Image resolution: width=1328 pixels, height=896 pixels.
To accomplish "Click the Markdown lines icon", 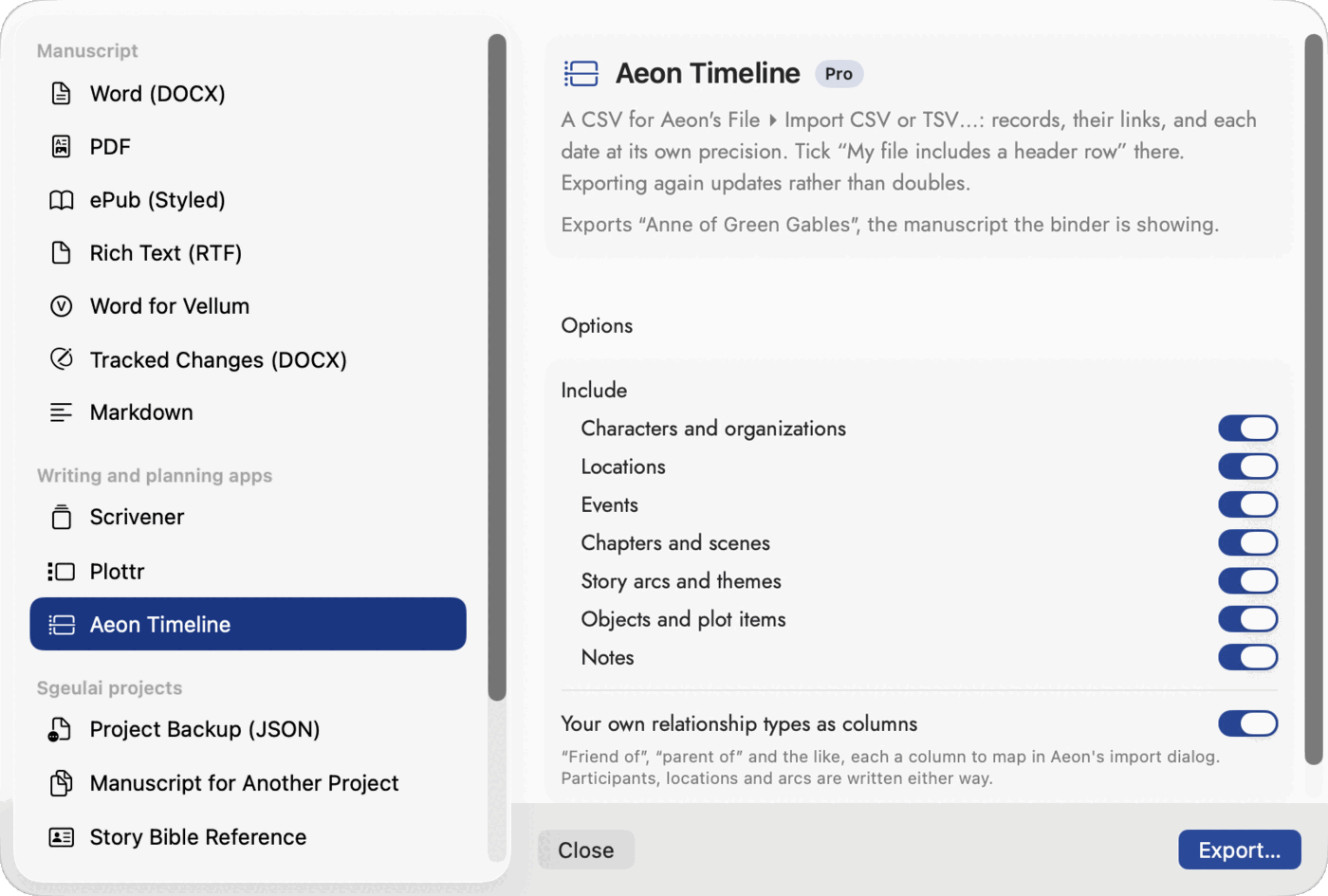I will 61,412.
